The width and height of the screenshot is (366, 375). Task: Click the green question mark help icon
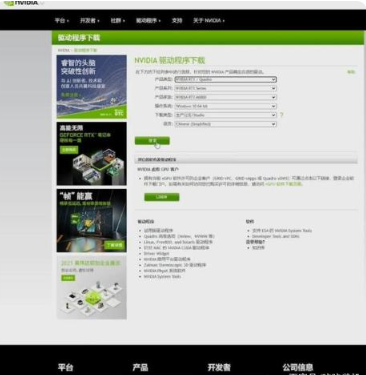tap(281, 115)
